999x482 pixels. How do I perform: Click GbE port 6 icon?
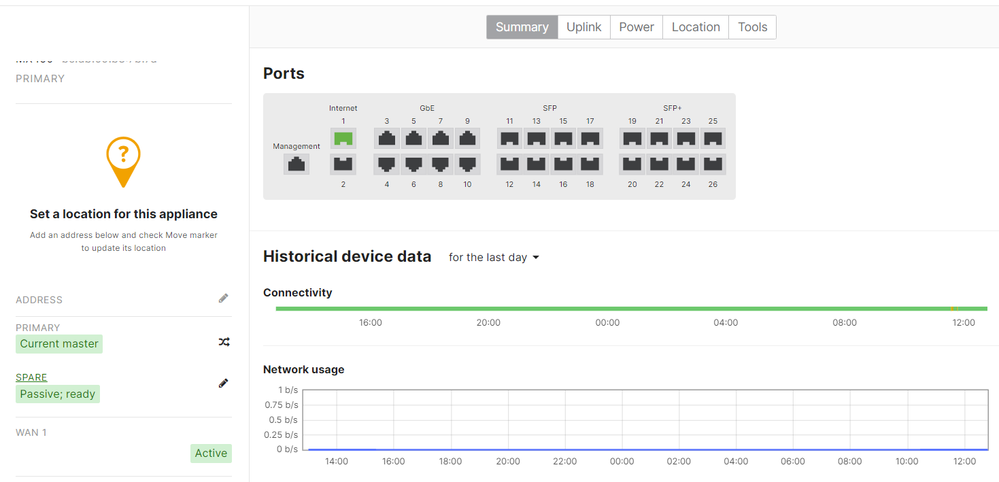pyautogui.click(x=413, y=164)
